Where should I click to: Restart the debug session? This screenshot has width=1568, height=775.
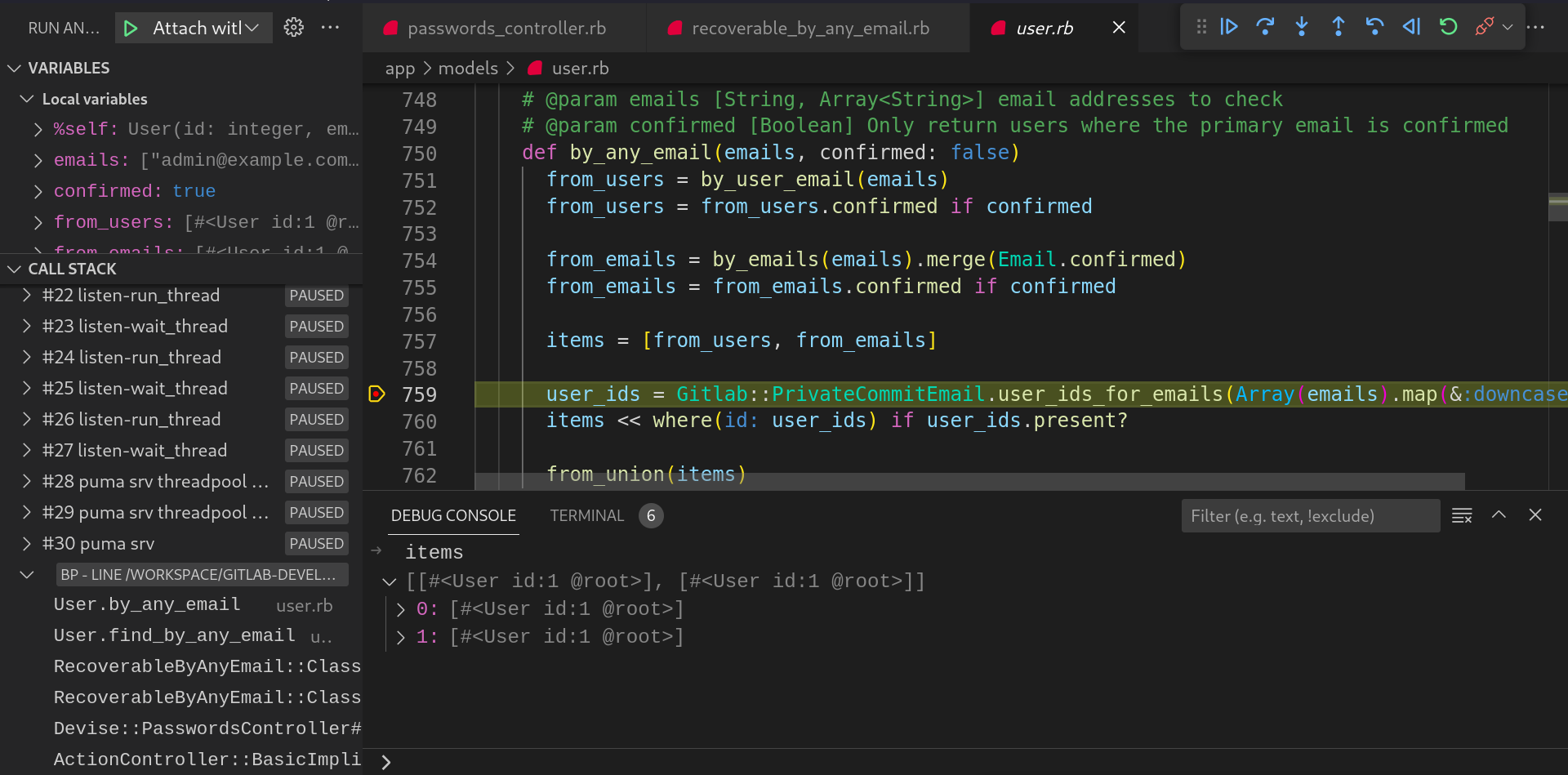click(x=1448, y=27)
